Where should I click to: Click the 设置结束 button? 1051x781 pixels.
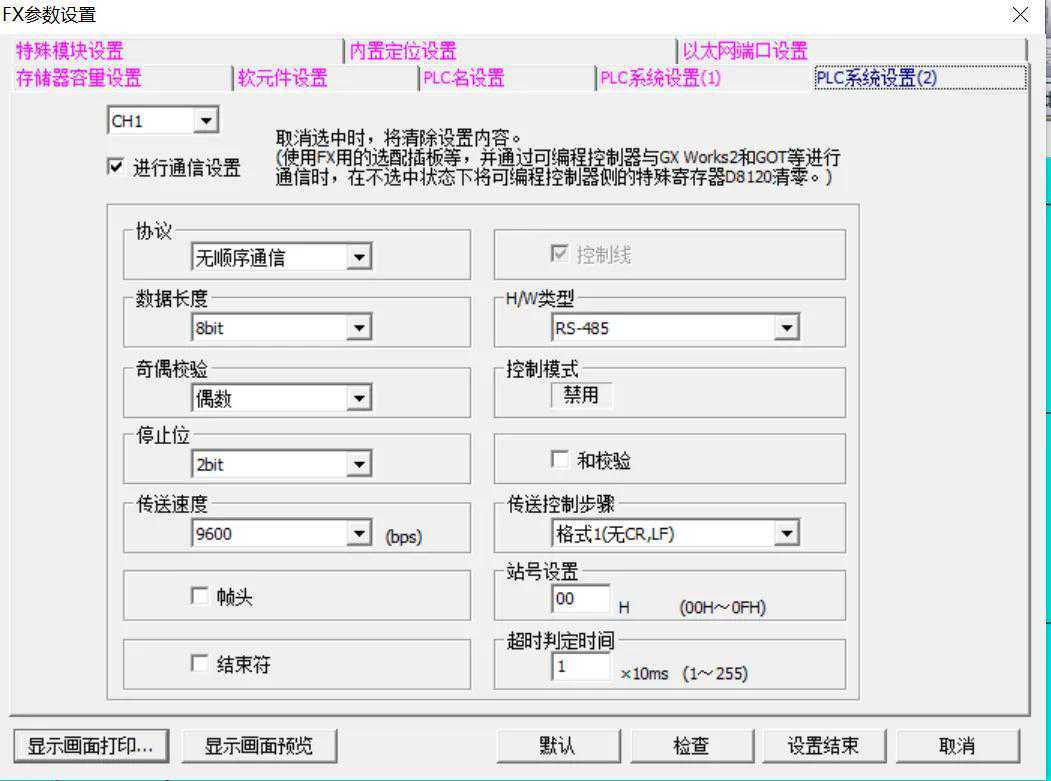(822, 746)
